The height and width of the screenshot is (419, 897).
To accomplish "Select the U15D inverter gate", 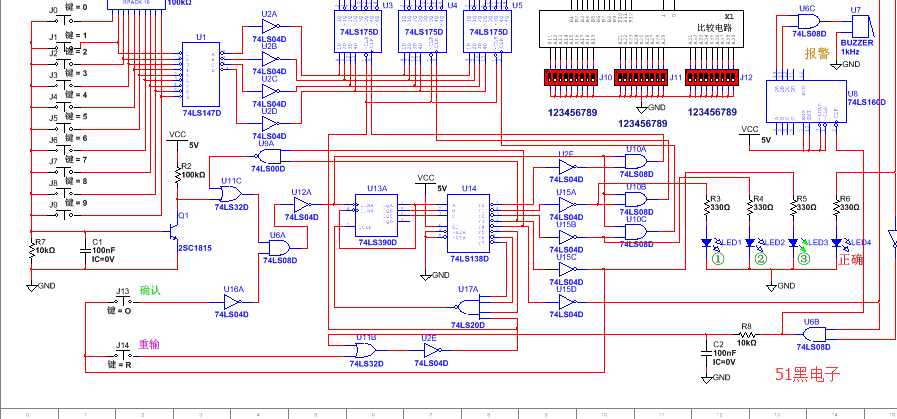I will coord(568,302).
